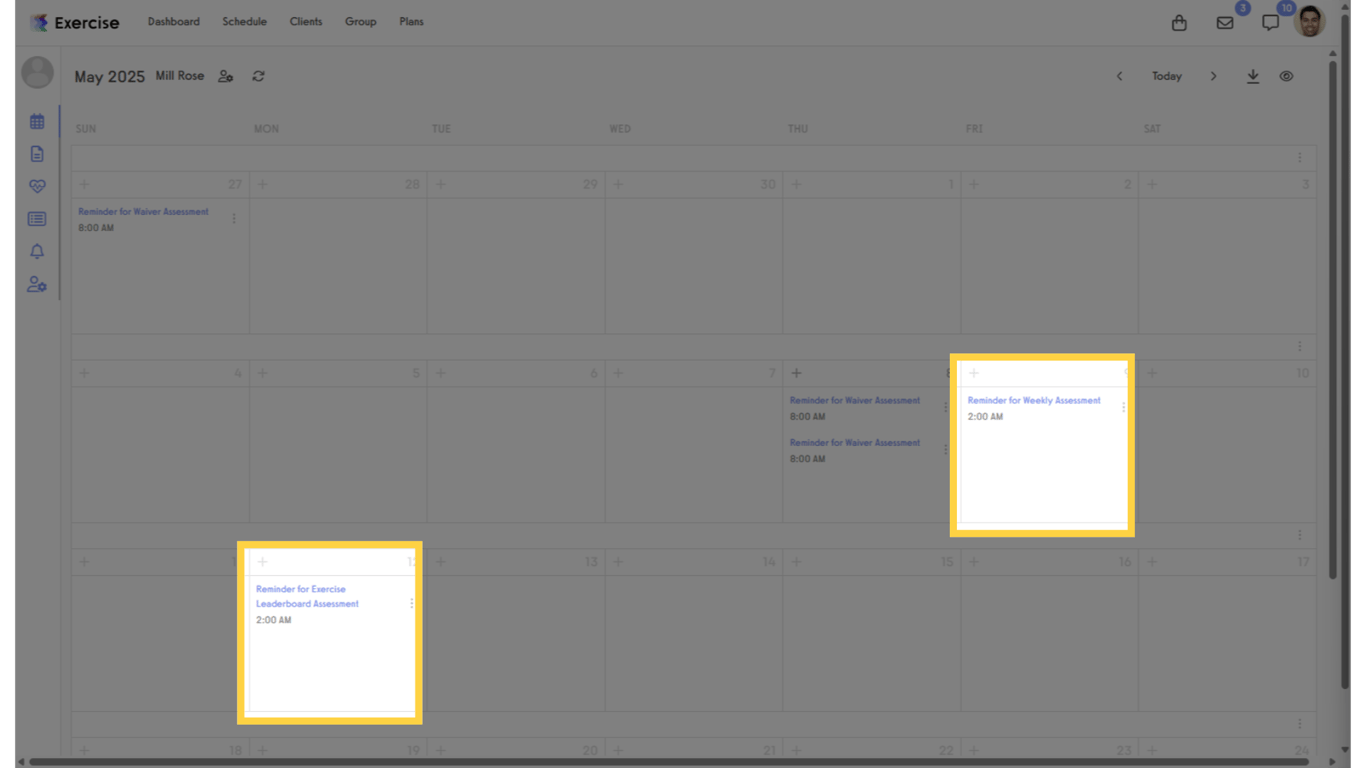The width and height of the screenshot is (1366, 768).
Task: Open the list panel icon in the sidebar
Action: [x=37, y=218]
